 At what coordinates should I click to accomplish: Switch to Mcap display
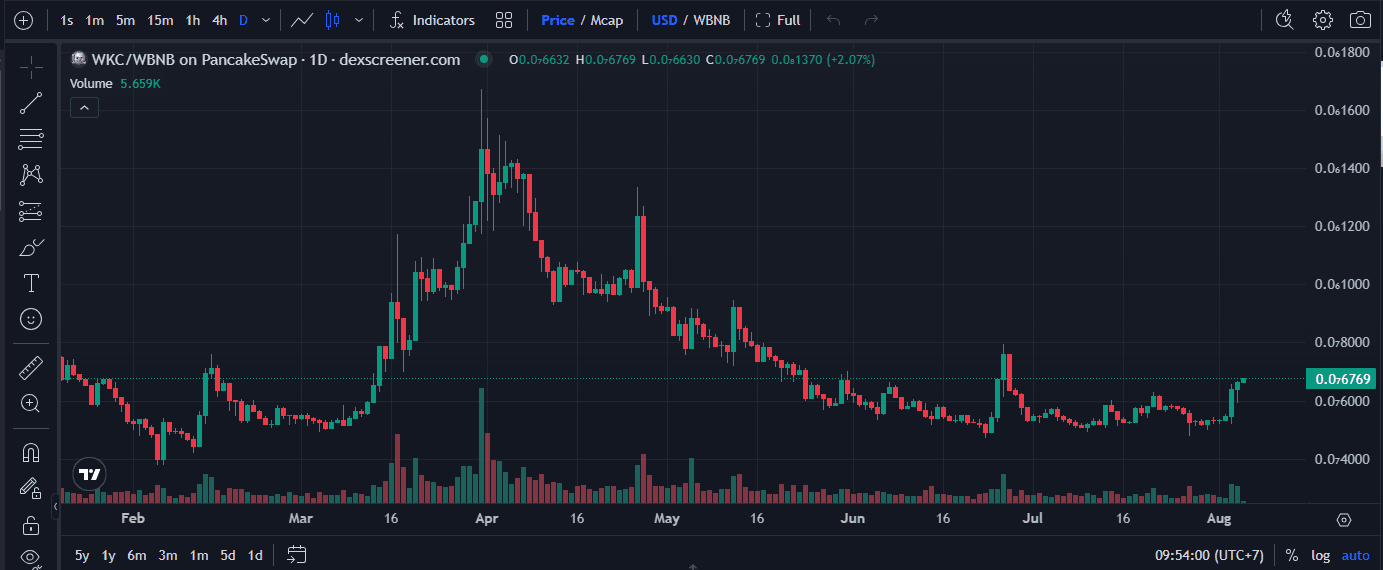pyautogui.click(x=606, y=20)
